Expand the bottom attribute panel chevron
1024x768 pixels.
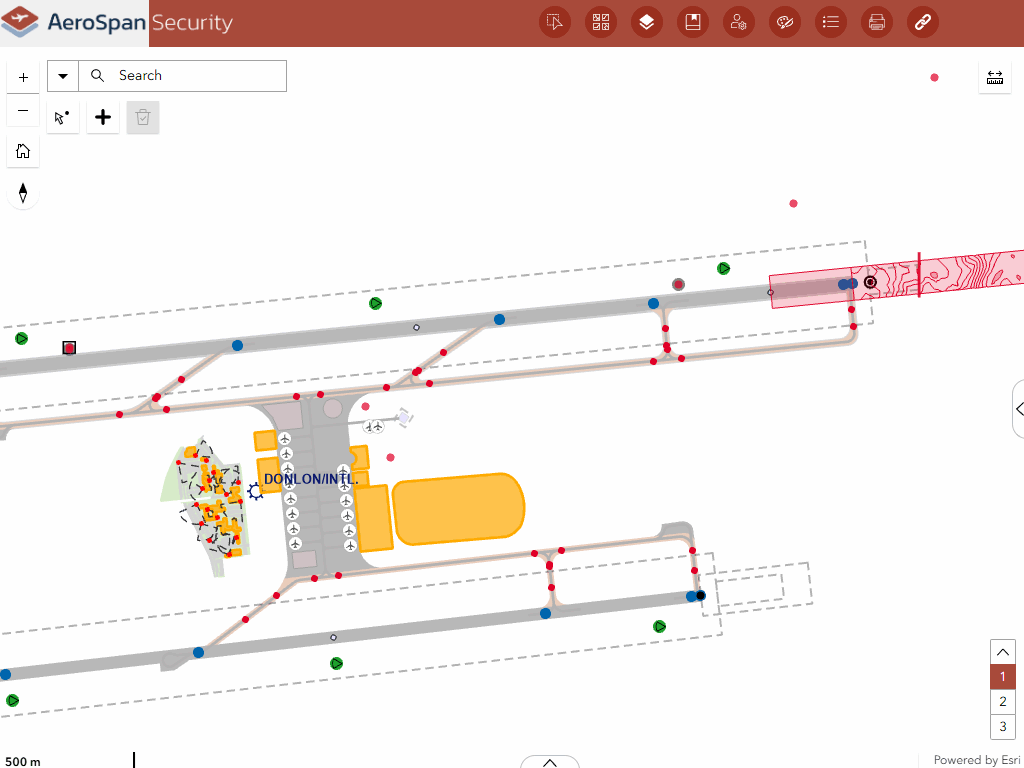tap(550, 762)
